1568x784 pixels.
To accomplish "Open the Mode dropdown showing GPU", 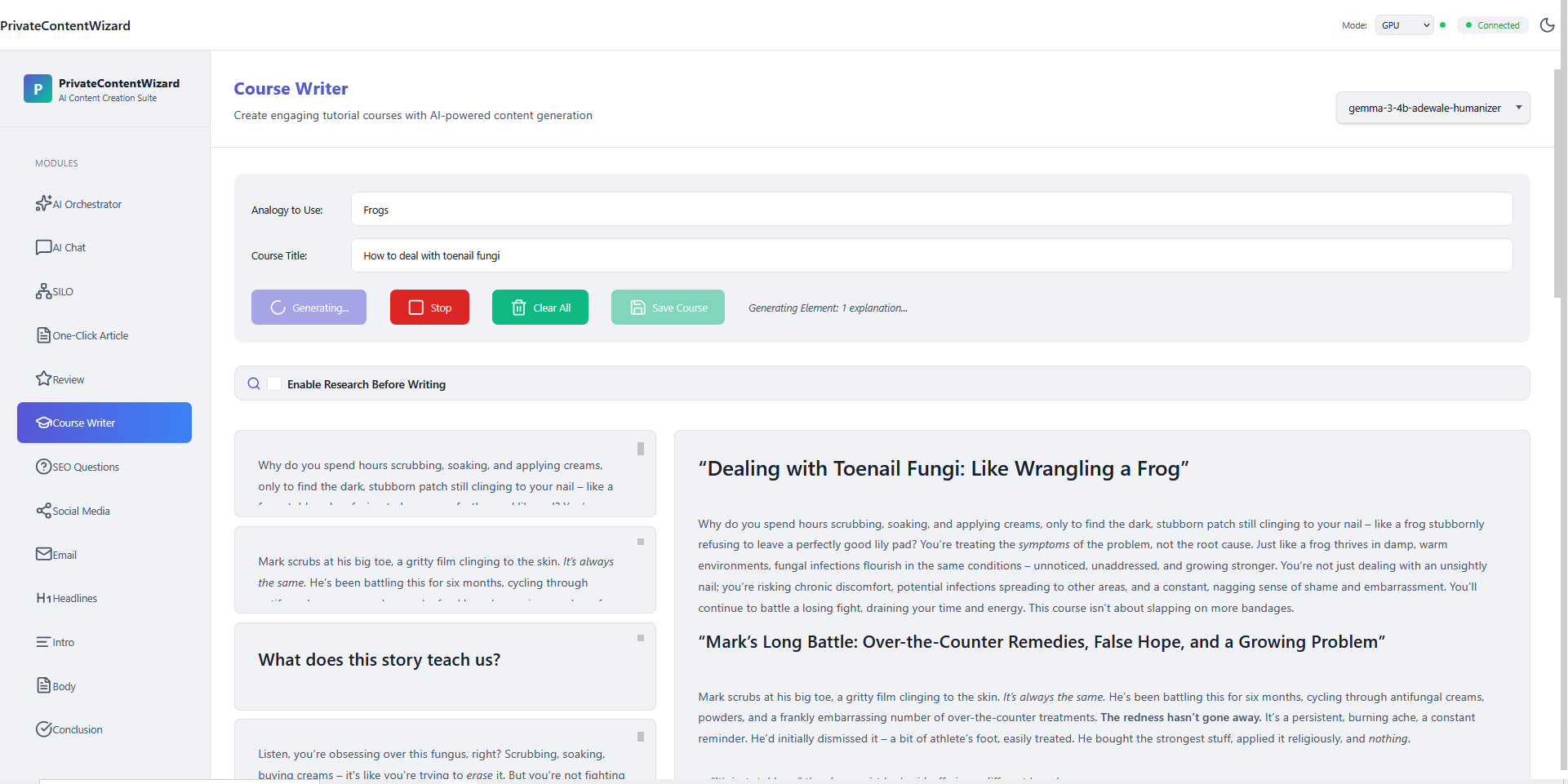I will click(1402, 25).
